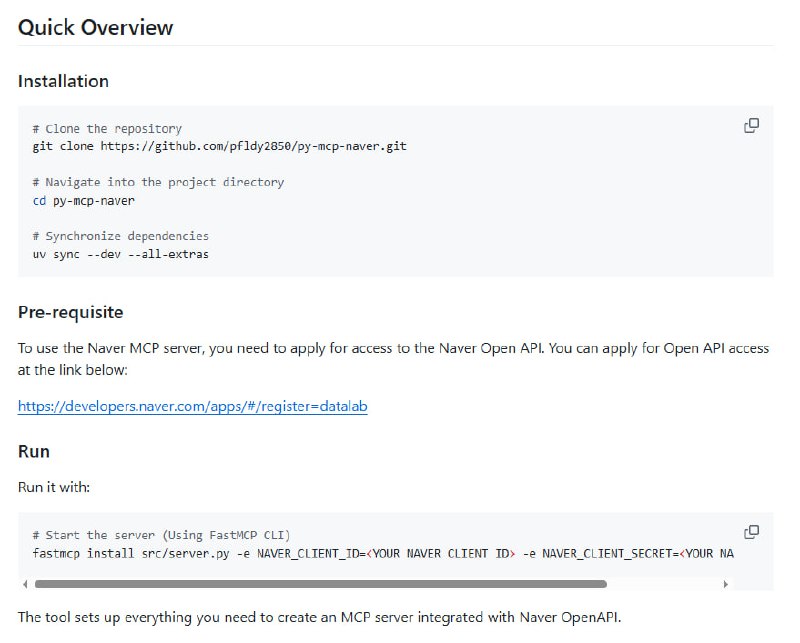Click the horizontal scrollbar thumb in Run block

pyautogui.click(x=320, y=584)
